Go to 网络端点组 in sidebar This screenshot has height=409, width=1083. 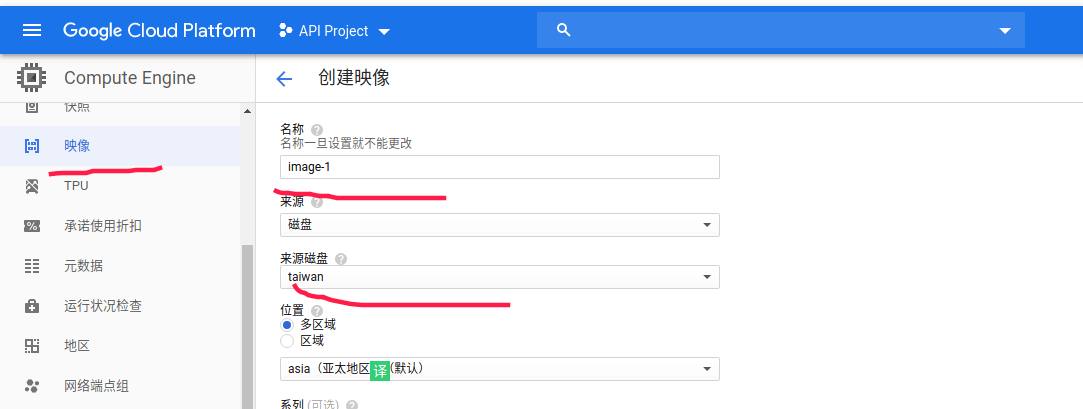pyautogui.click(x=97, y=386)
